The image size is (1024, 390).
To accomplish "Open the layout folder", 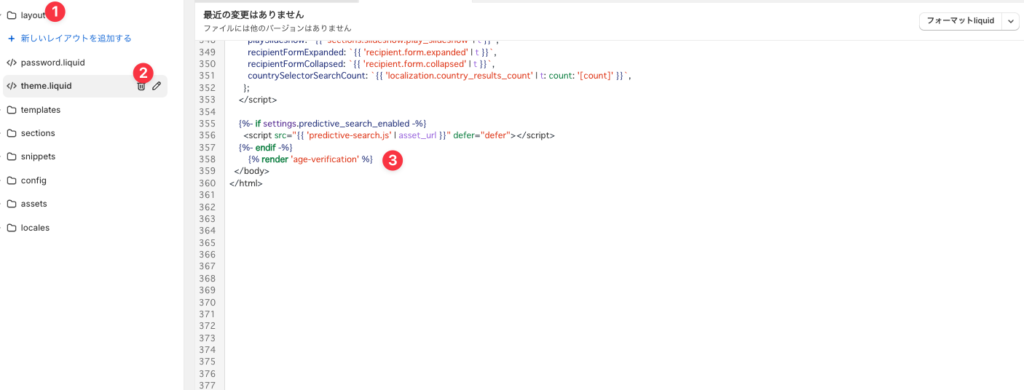I will pos(33,15).
